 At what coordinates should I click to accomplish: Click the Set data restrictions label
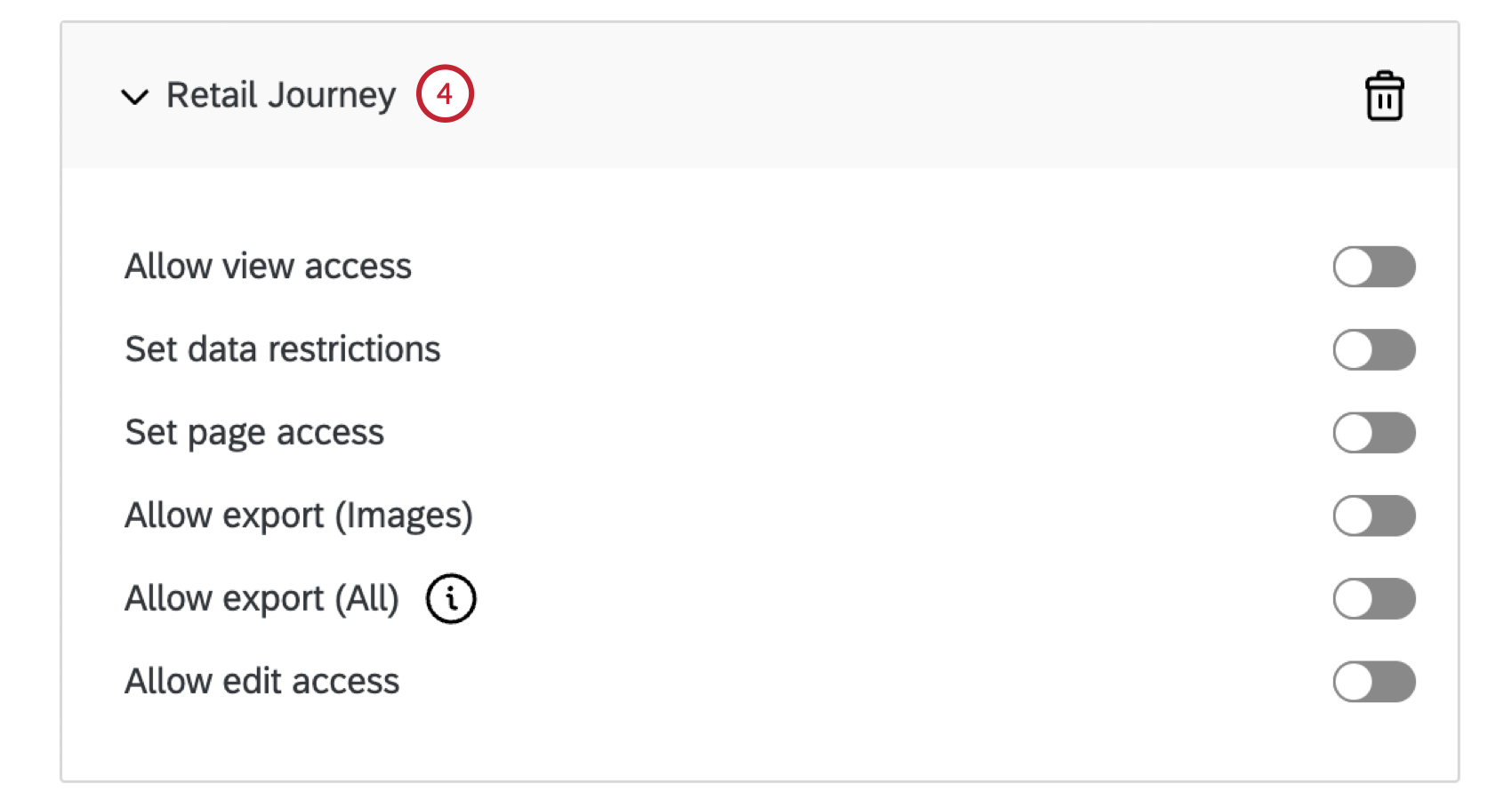(x=282, y=349)
